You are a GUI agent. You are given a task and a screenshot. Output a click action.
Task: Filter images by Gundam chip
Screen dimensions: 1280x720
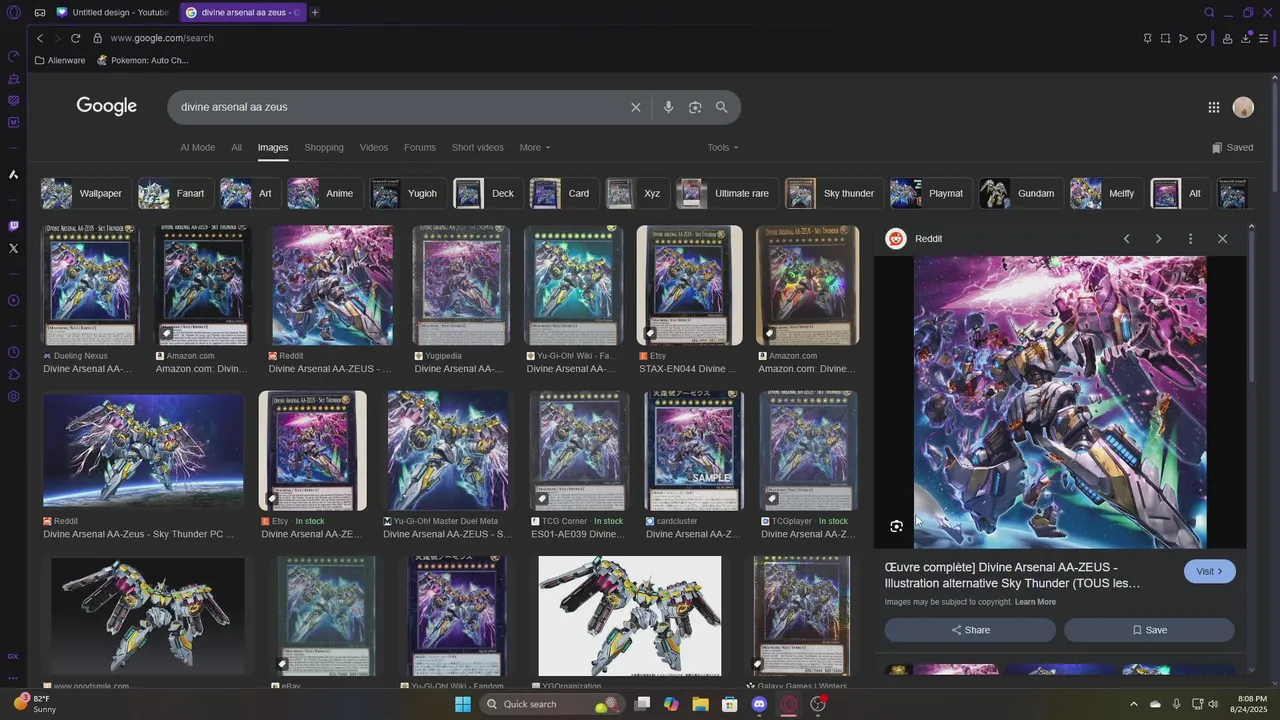click(1019, 193)
